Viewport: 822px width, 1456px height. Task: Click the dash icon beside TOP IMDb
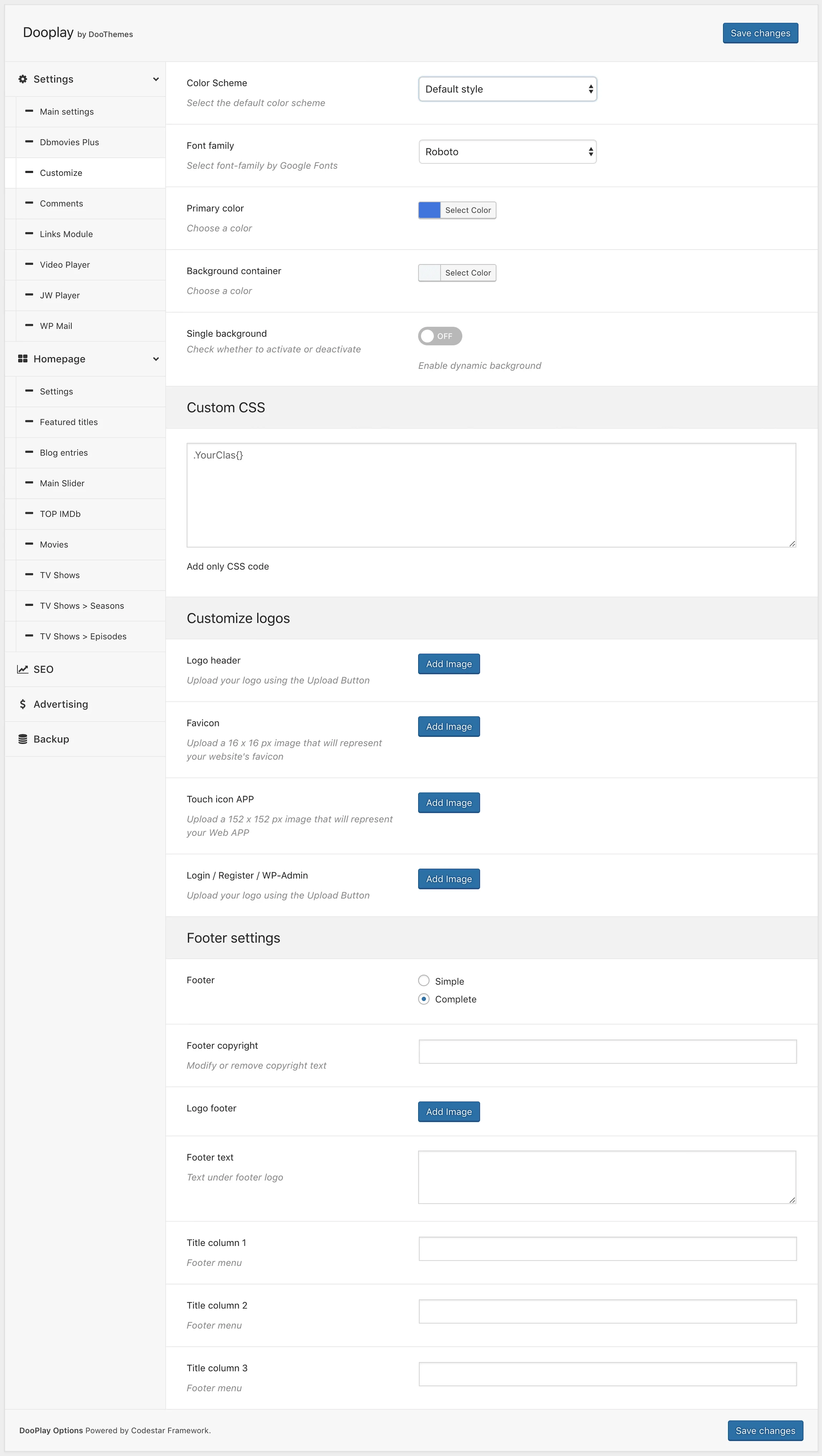tap(29, 513)
